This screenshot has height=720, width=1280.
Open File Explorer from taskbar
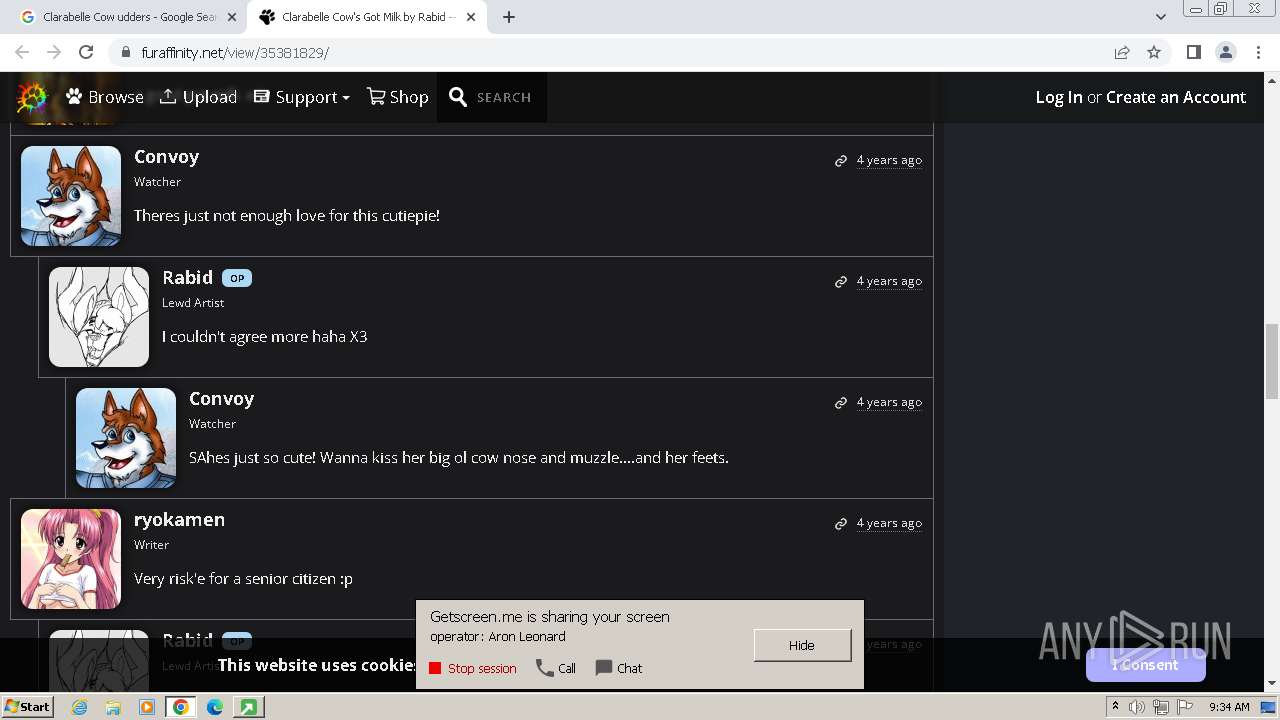[113, 707]
